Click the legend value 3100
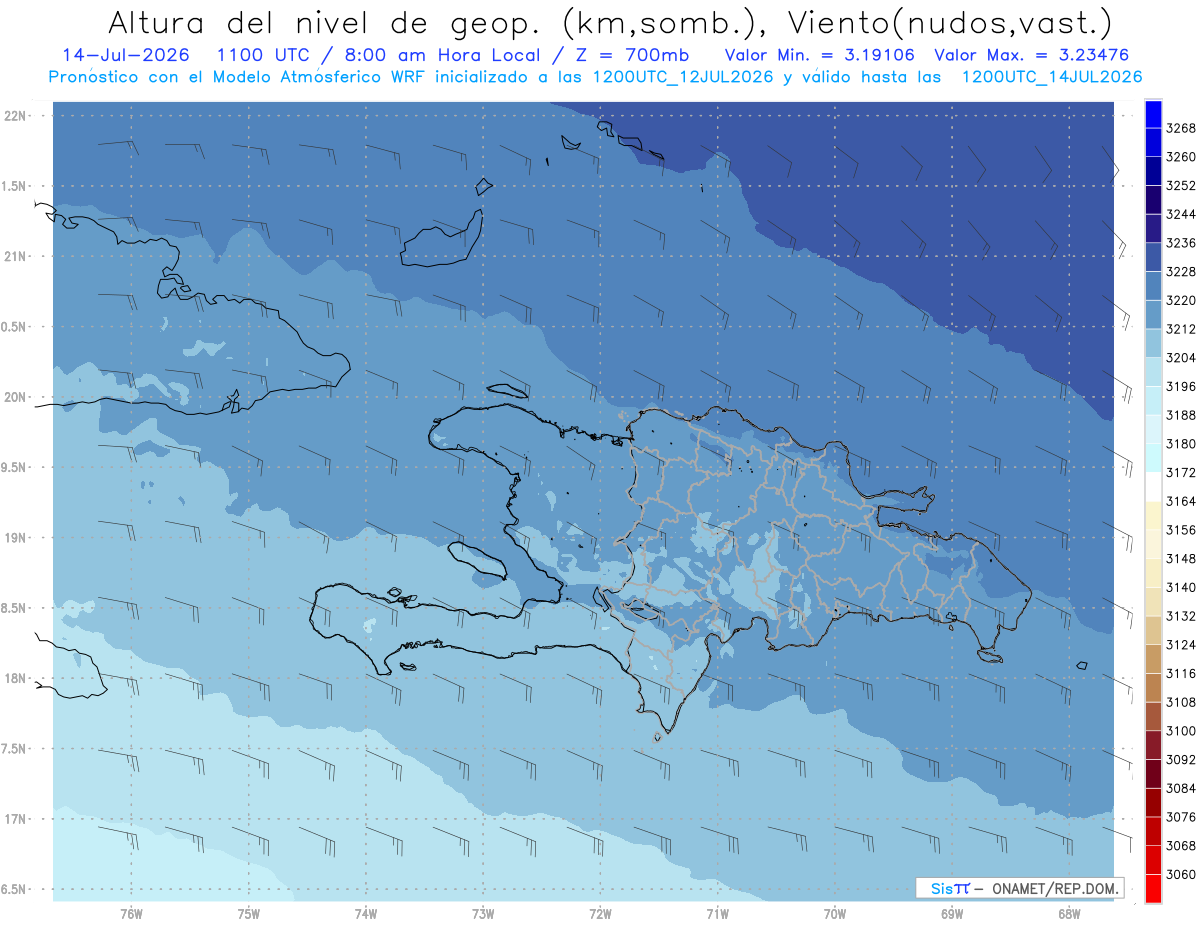The width and height of the screenshot is (1200, 927). [1181, 731]
